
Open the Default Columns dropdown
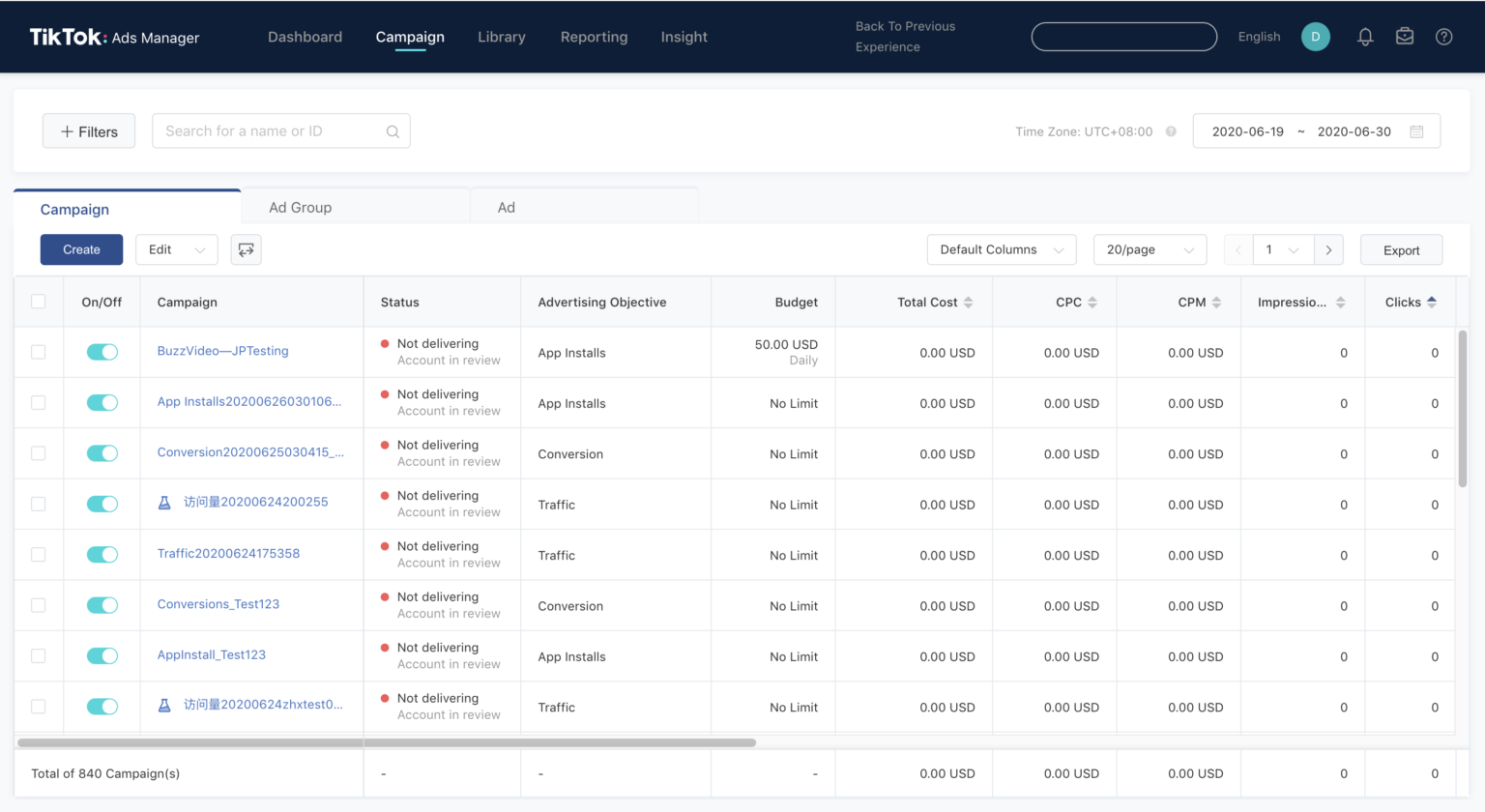[1002, 249]
